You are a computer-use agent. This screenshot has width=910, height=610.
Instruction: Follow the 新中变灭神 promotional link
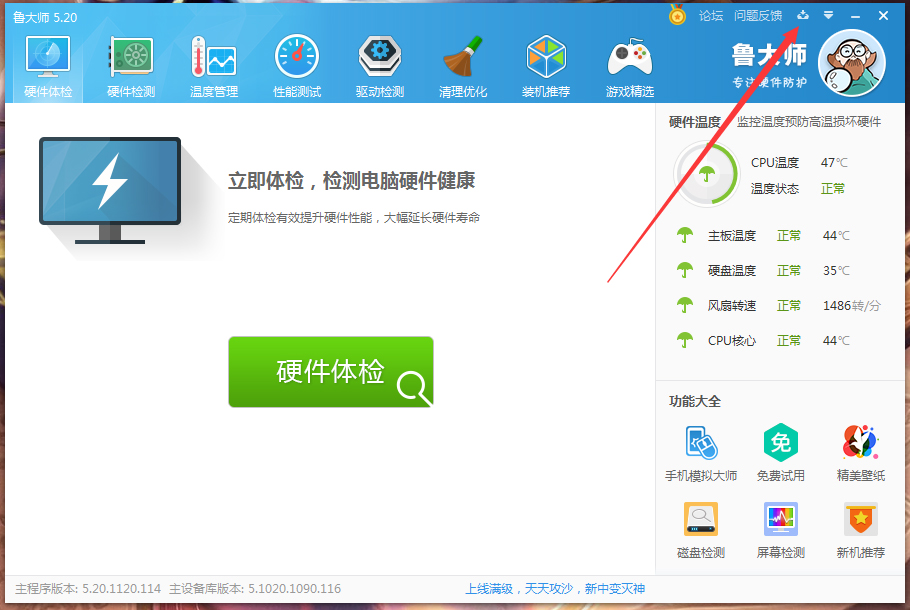pos(614,589)
